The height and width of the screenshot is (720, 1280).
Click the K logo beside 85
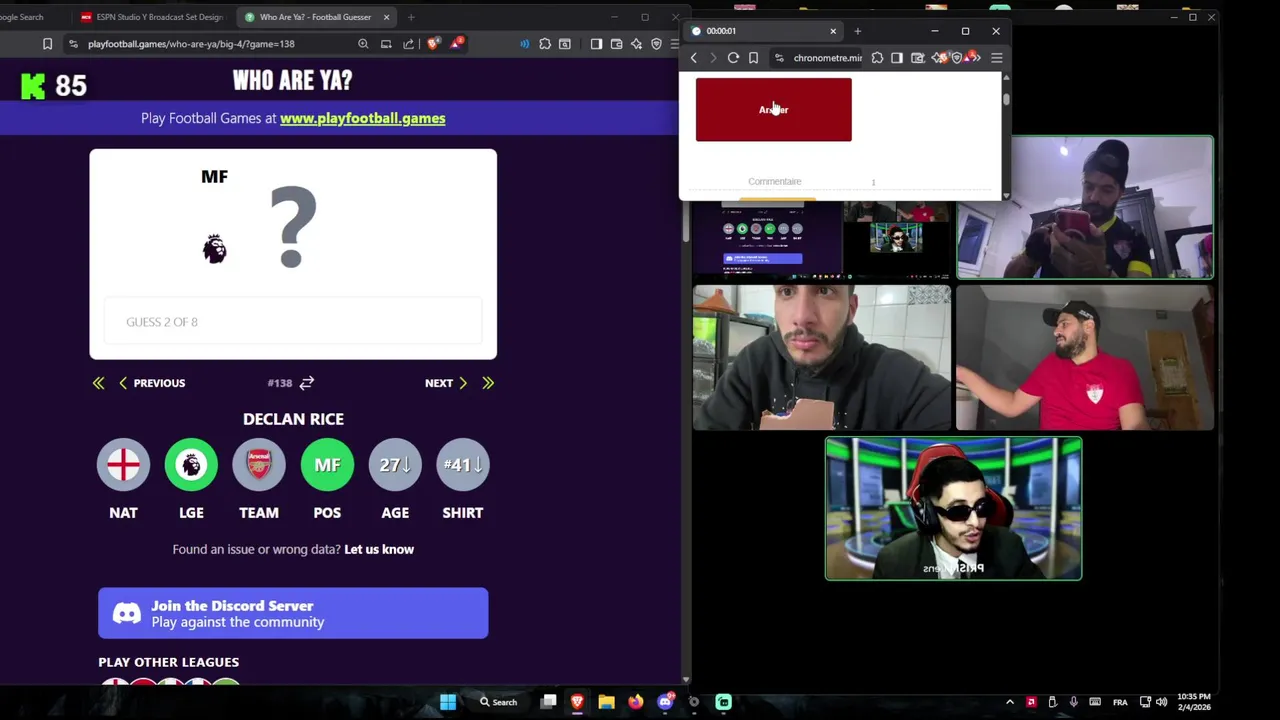33,86
